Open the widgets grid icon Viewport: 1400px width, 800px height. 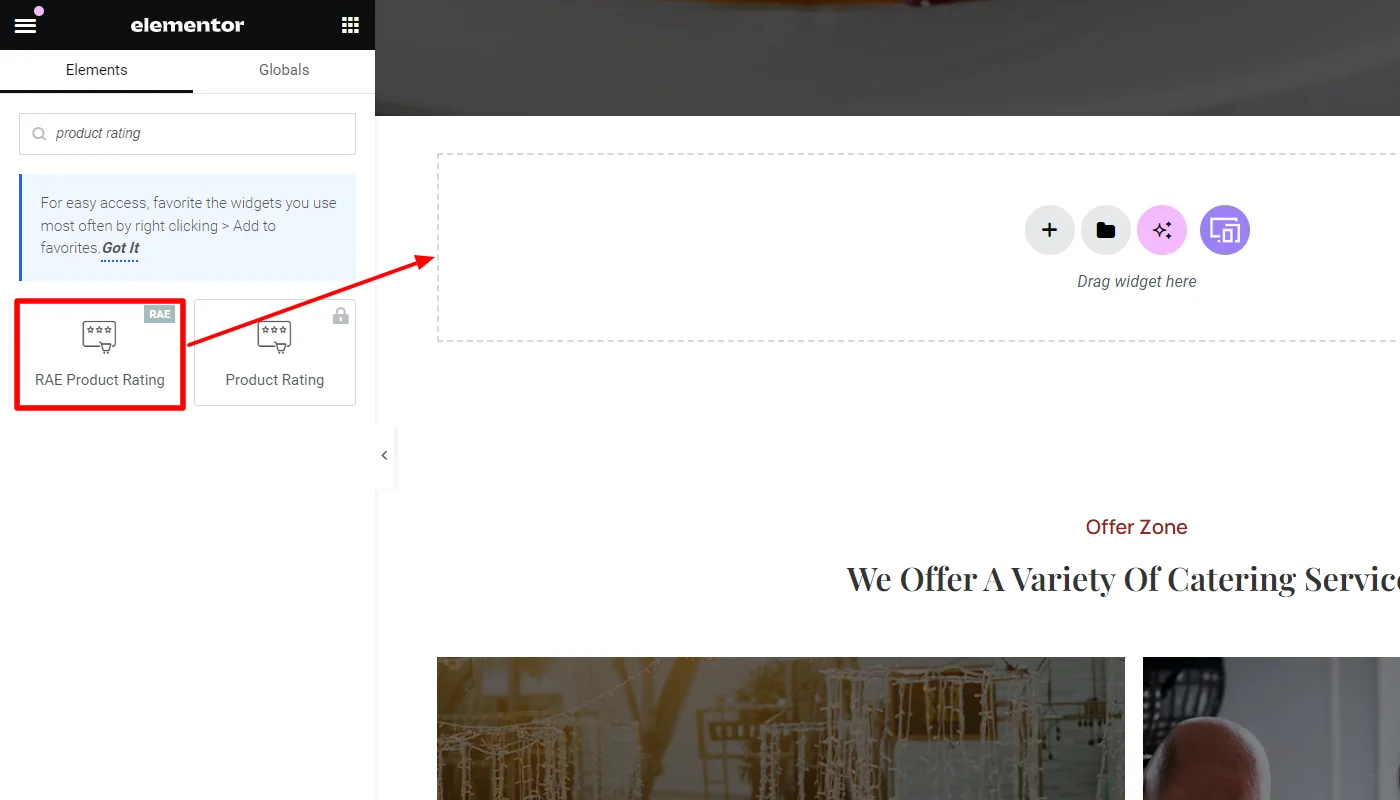tap(350, 25)
